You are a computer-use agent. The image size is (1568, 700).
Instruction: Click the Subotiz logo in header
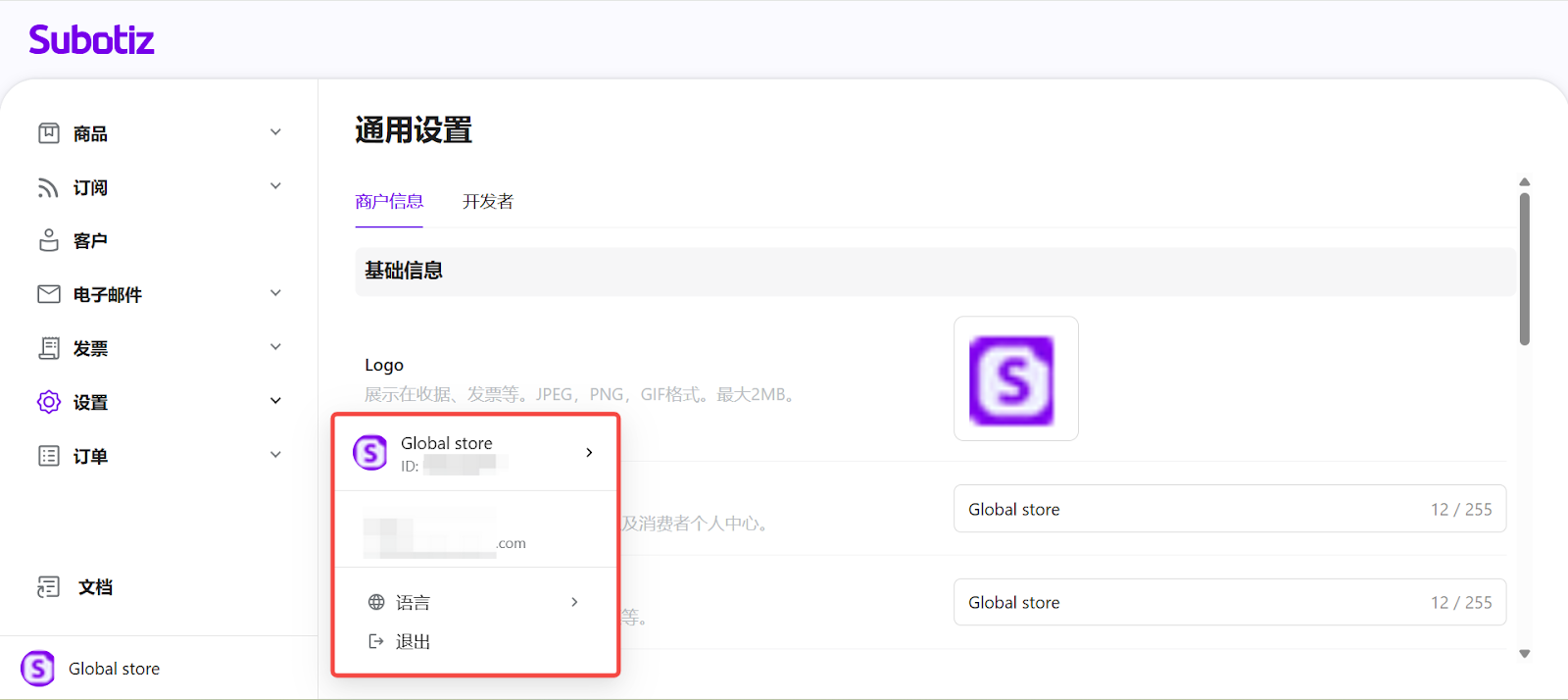pos(91,40)
